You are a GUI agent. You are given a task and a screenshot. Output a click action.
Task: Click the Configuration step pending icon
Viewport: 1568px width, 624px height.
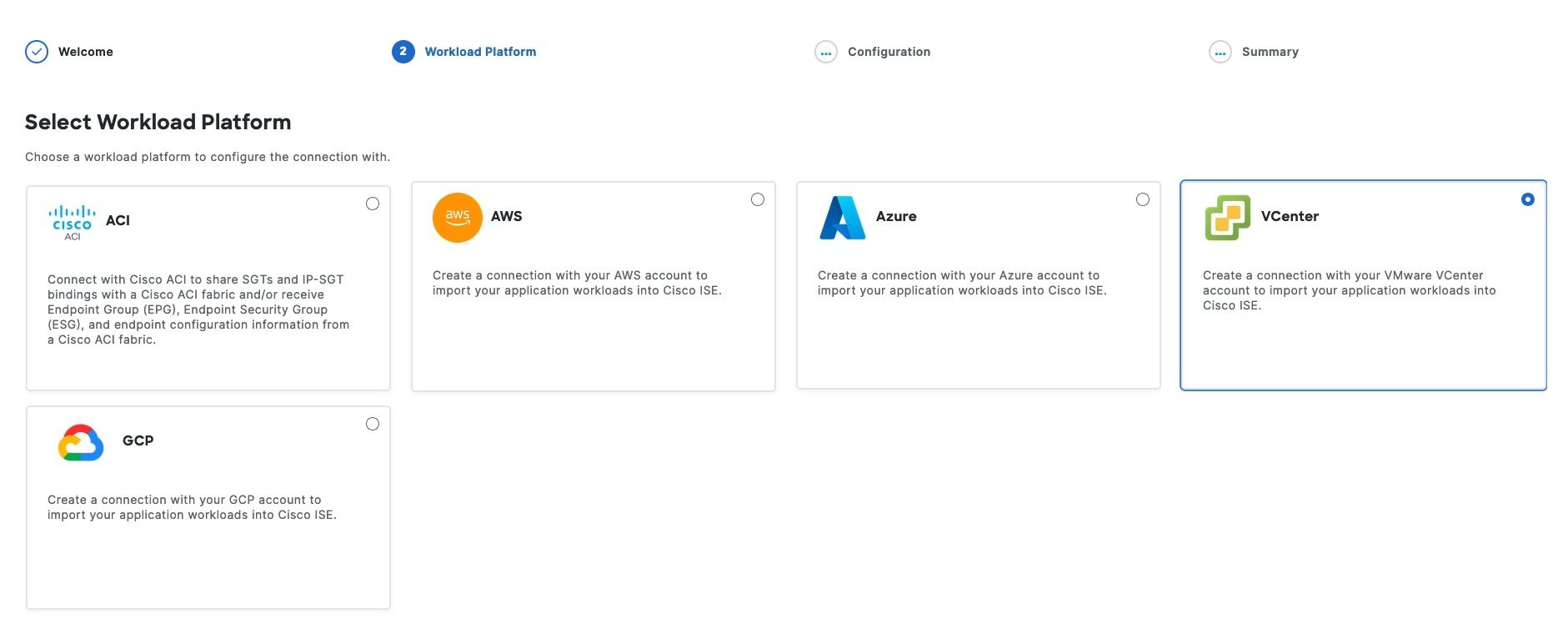[x=825, y=52]
